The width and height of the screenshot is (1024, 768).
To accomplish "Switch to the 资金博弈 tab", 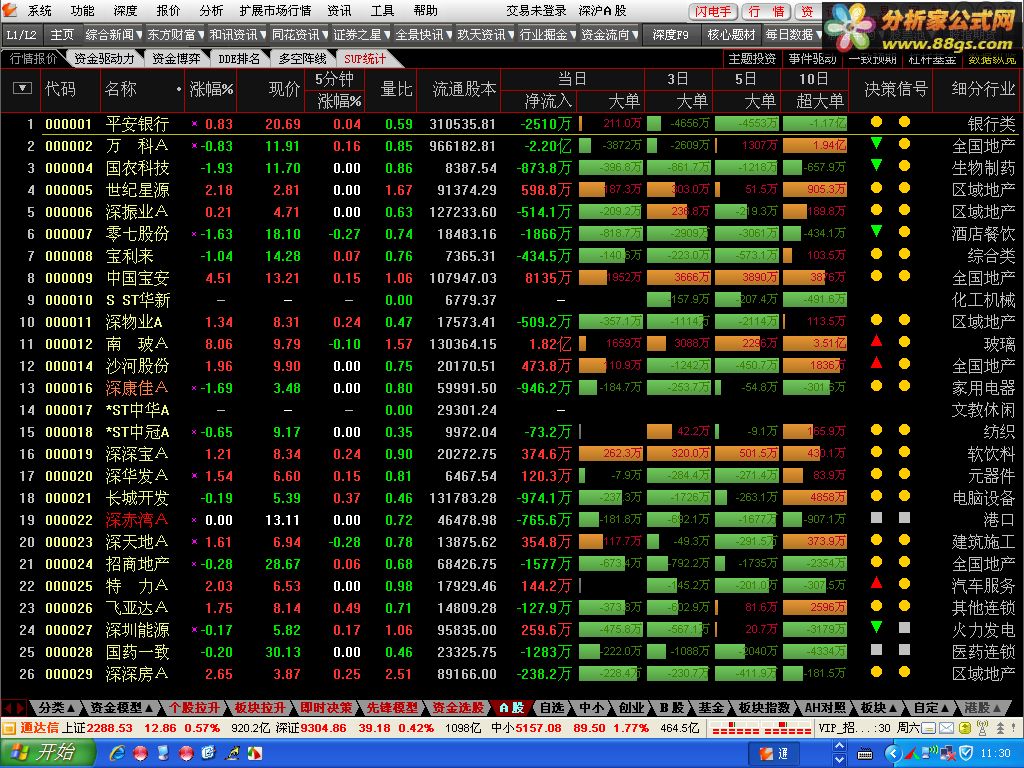I will (176, 58).
